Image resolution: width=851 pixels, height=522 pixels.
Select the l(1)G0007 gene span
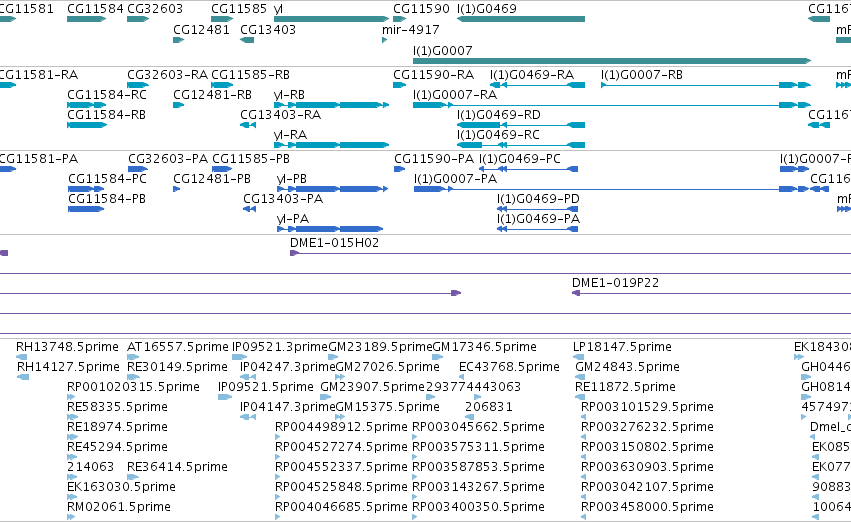(612, 61)
